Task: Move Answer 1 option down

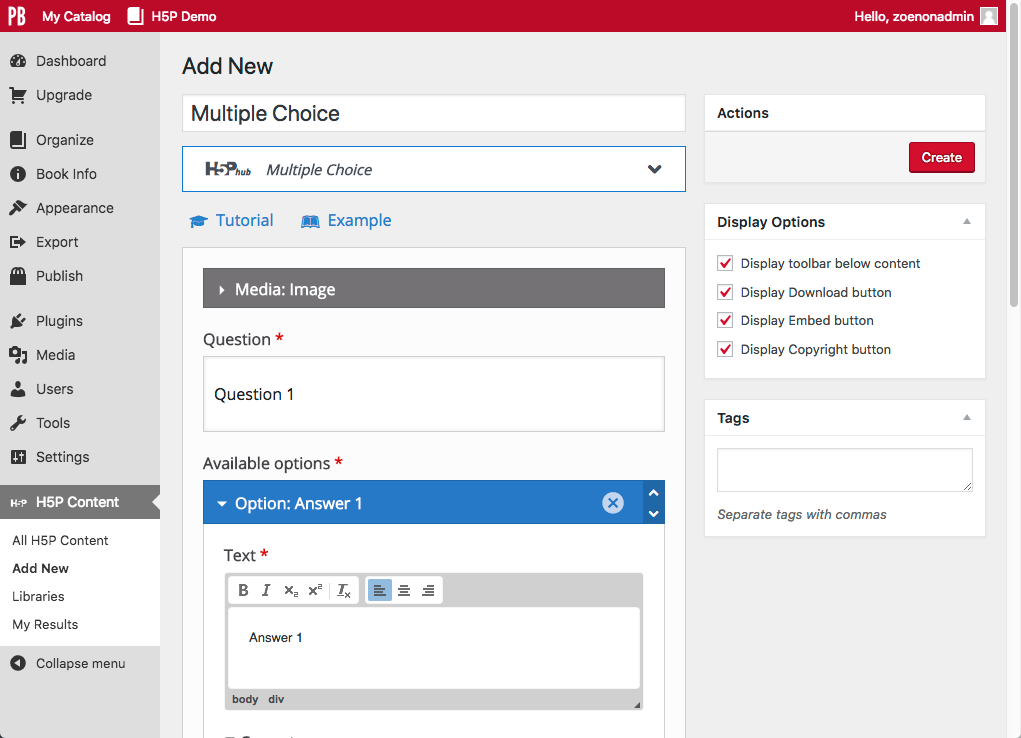Action: pos(654,513)
